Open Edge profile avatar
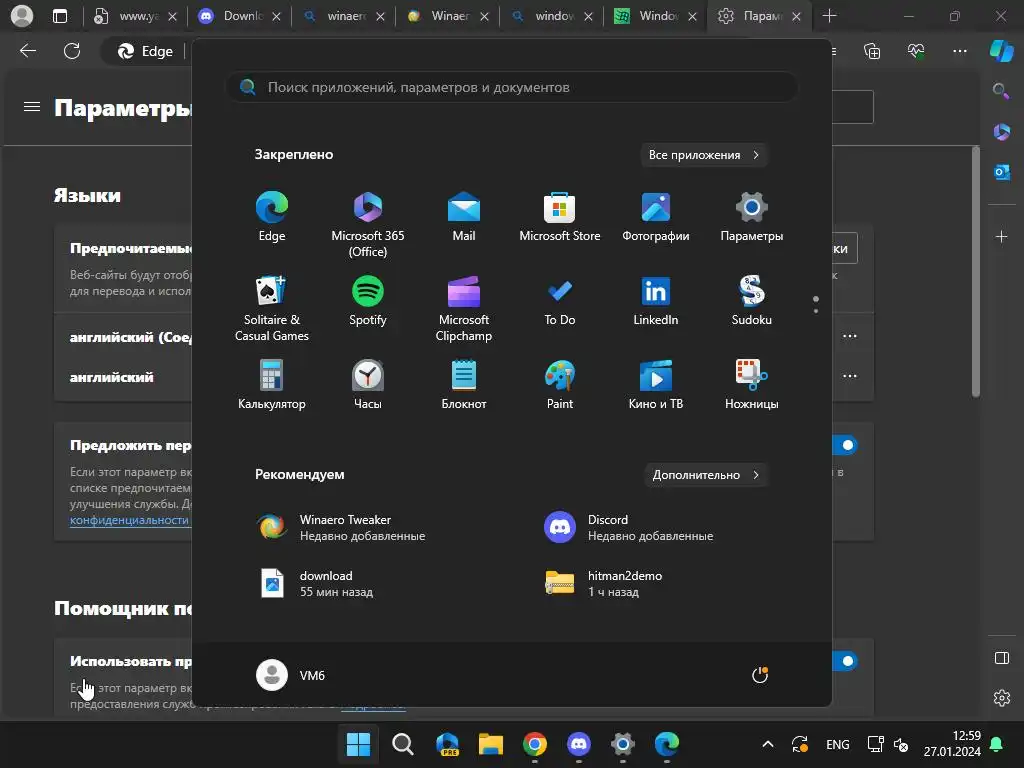Screen dimensions: 1024x768 click(x=22, y=16)
